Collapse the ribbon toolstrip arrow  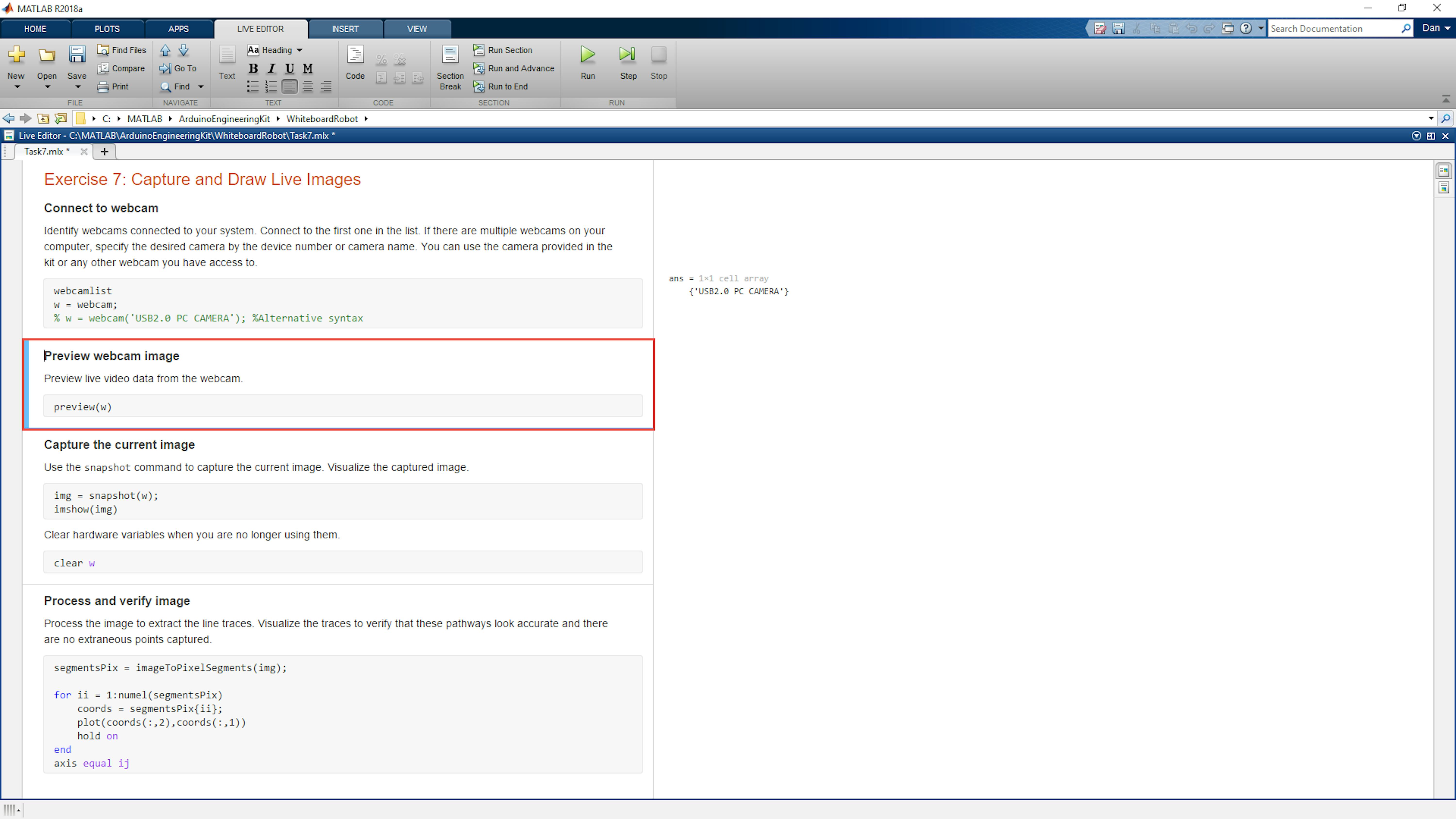[x=1446, y=99]
